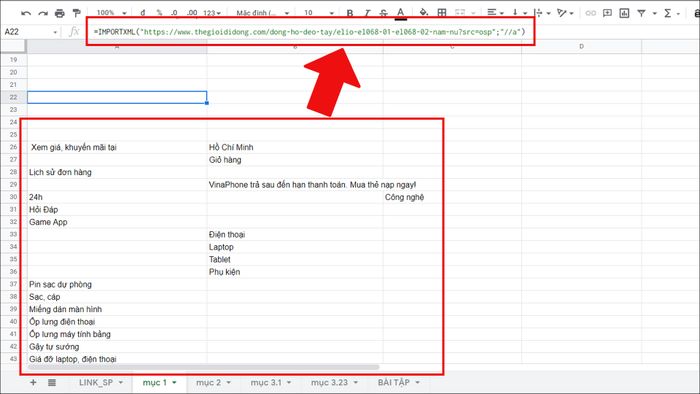Select row 33 header
This screenshot has height=394, width=700.
(13, 234)
